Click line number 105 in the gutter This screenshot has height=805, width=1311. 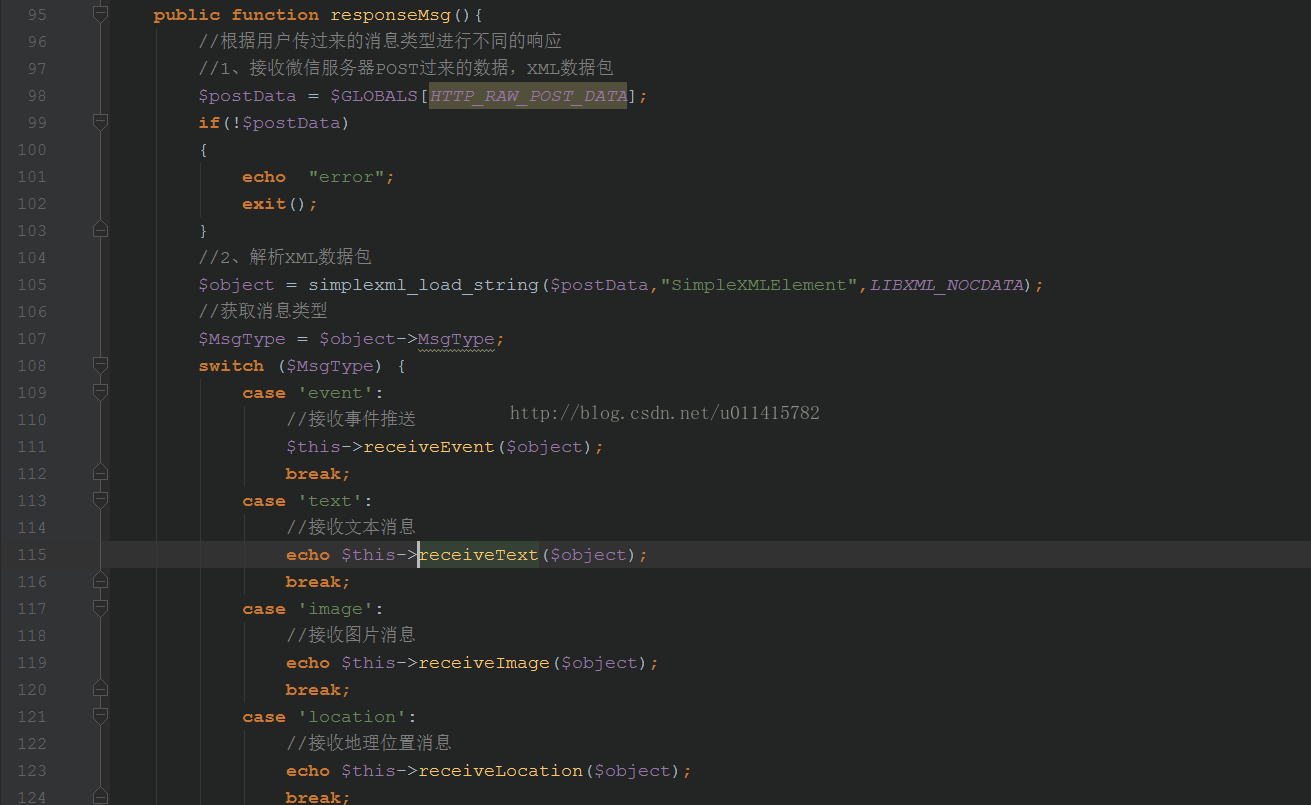pos(32,285)
